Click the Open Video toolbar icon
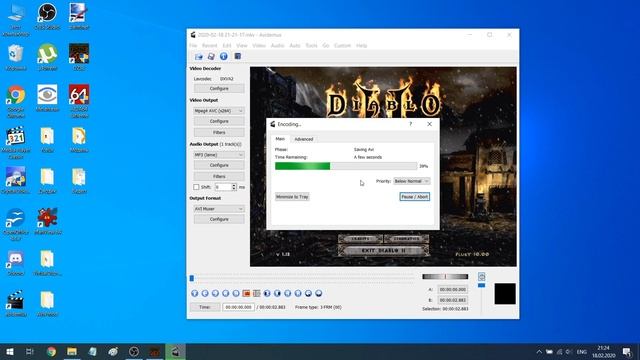Image resolution: width=640 pixels, height=360 pixels. (x=199, y=56)
